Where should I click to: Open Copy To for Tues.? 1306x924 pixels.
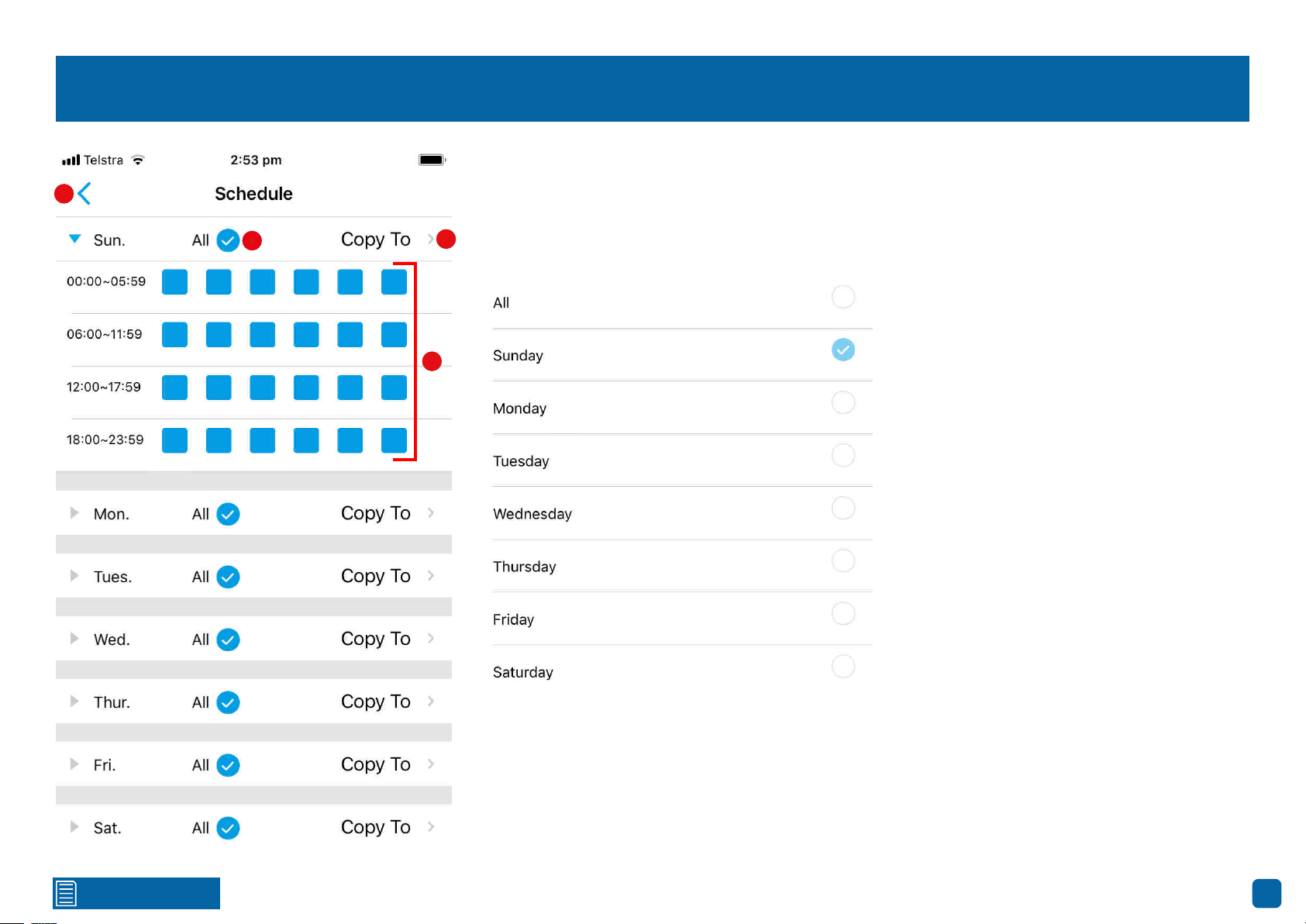pos(376,576)
